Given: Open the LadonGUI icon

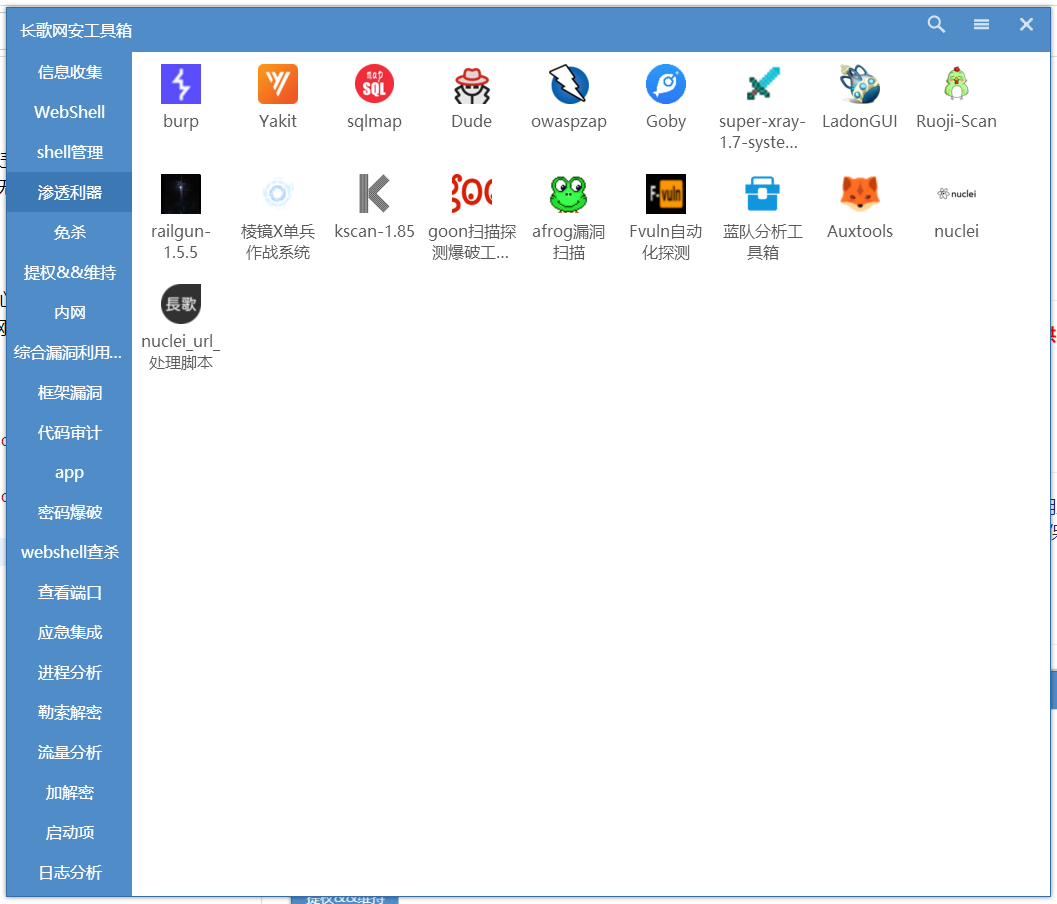Looking at the screenshot, I should pos(859,84).
